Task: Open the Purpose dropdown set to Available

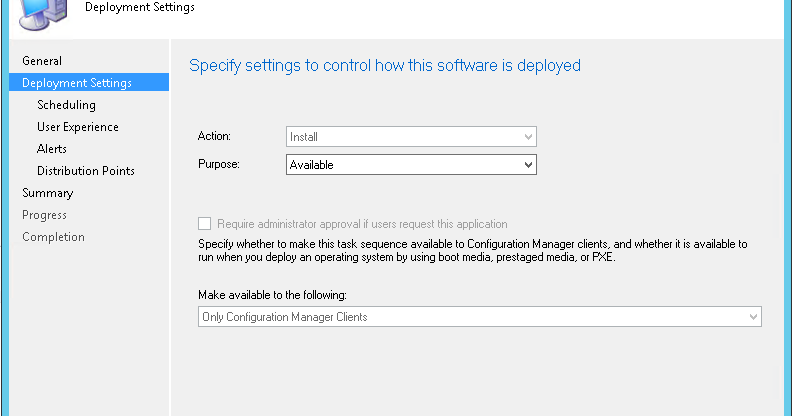Action: tap(411, 165)
